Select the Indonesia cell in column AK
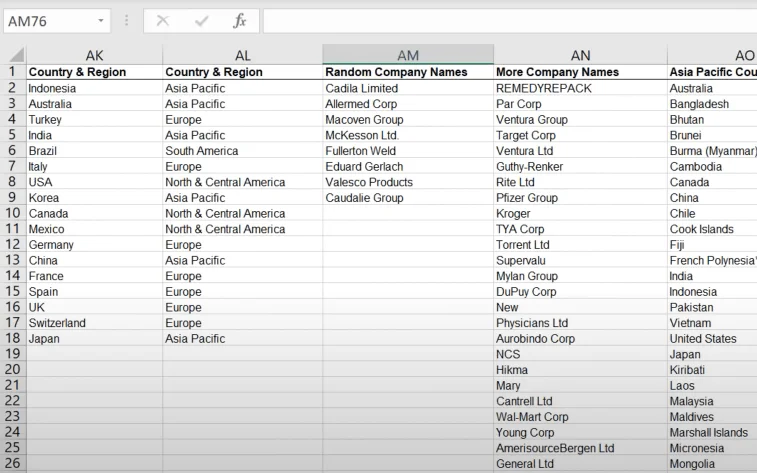The width and height of the screenshot is (757, 473). pyautogui.click(x=95, y=88)
